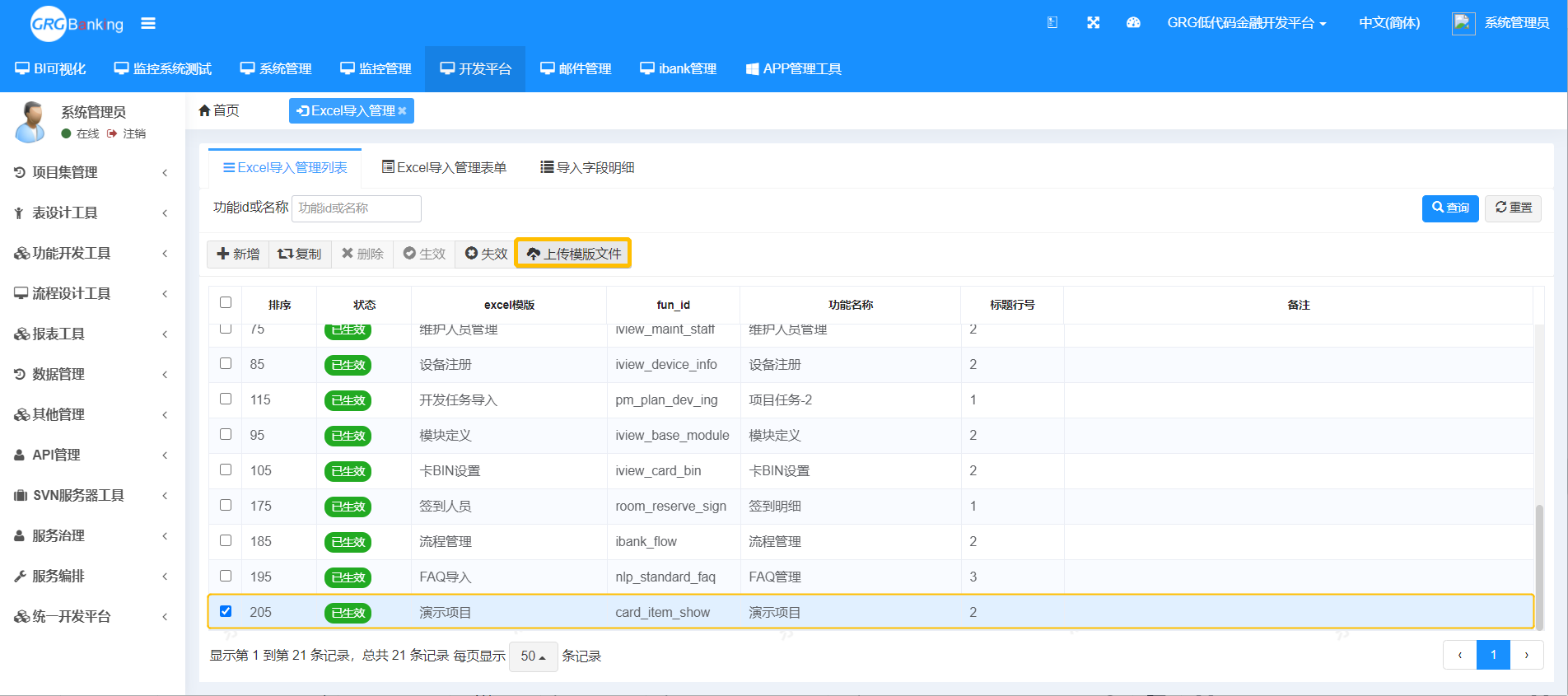
Task: Switch to Excel导入管理表单 tab
Action: point(444,168)
